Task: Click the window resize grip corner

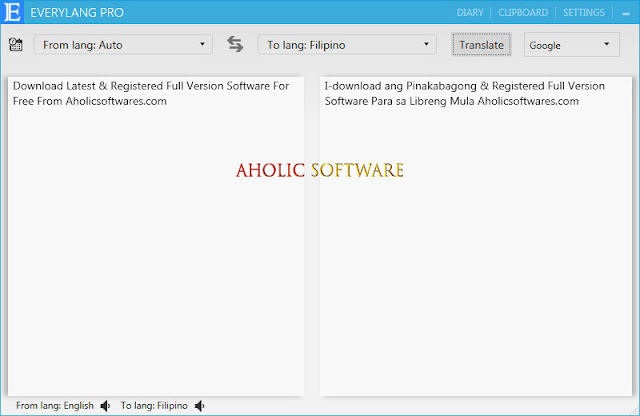Action: click(636, 412)
